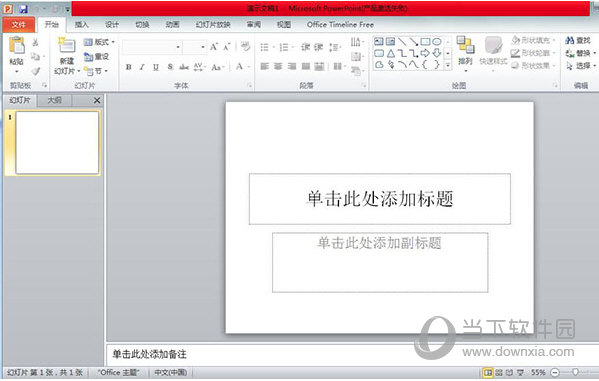Switch to the Design (设计) tab
Viewport: 599px width, 381px height.
point(112,25)
